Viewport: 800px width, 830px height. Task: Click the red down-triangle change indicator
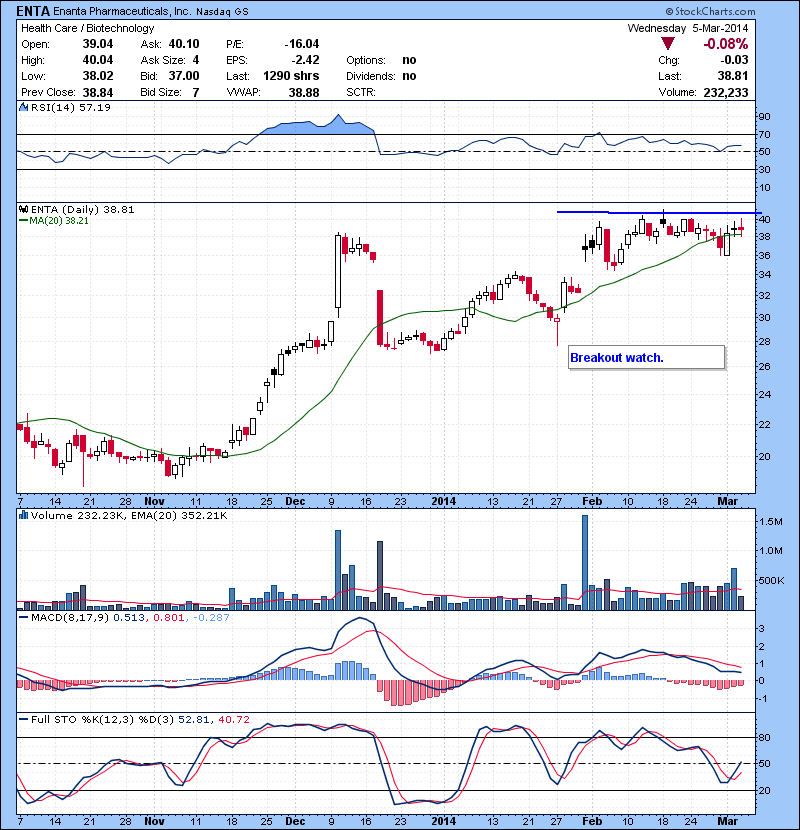pos(668,44)
